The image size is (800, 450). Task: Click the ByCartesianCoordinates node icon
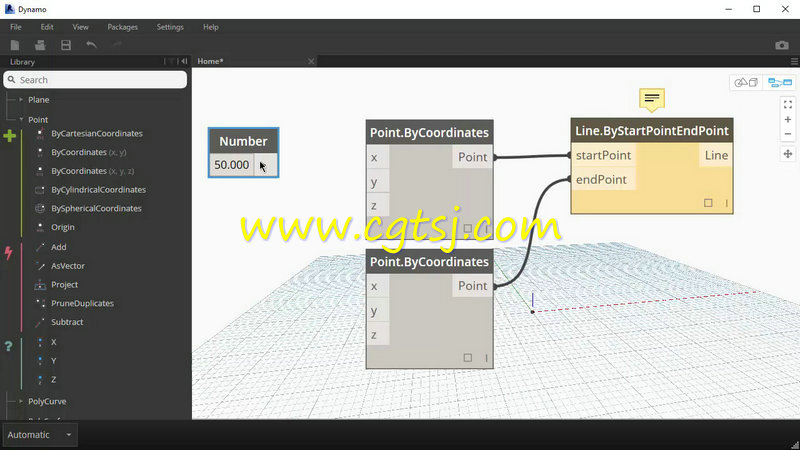click(40, 134)
